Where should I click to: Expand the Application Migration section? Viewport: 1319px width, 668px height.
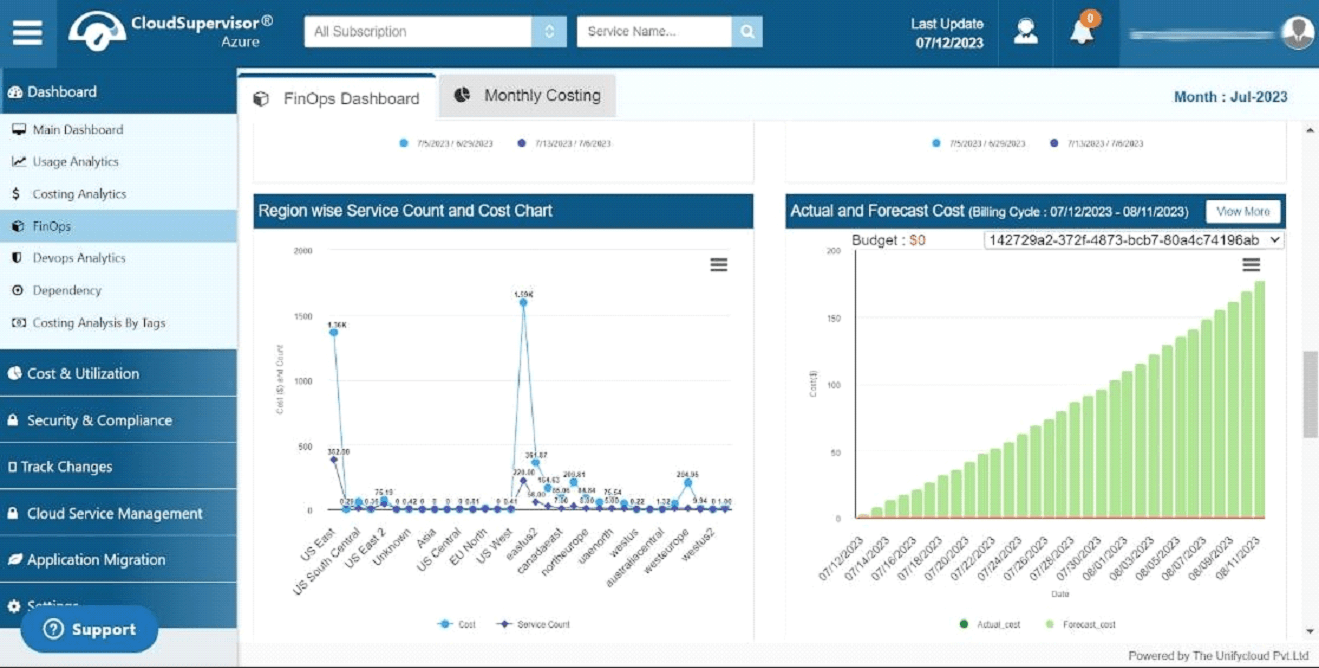(118, 560)
